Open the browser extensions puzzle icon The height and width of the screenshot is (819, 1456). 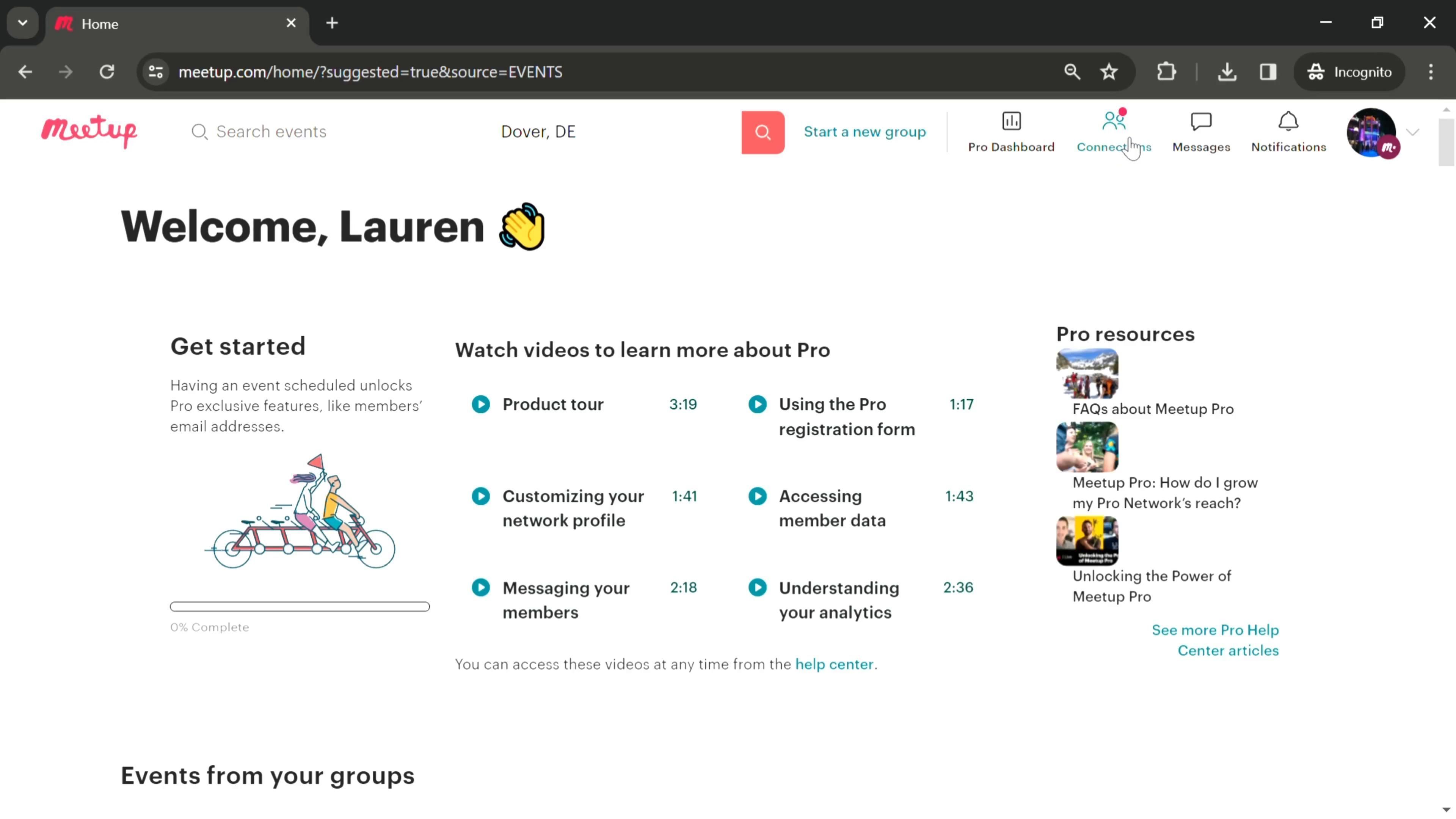1166,72
